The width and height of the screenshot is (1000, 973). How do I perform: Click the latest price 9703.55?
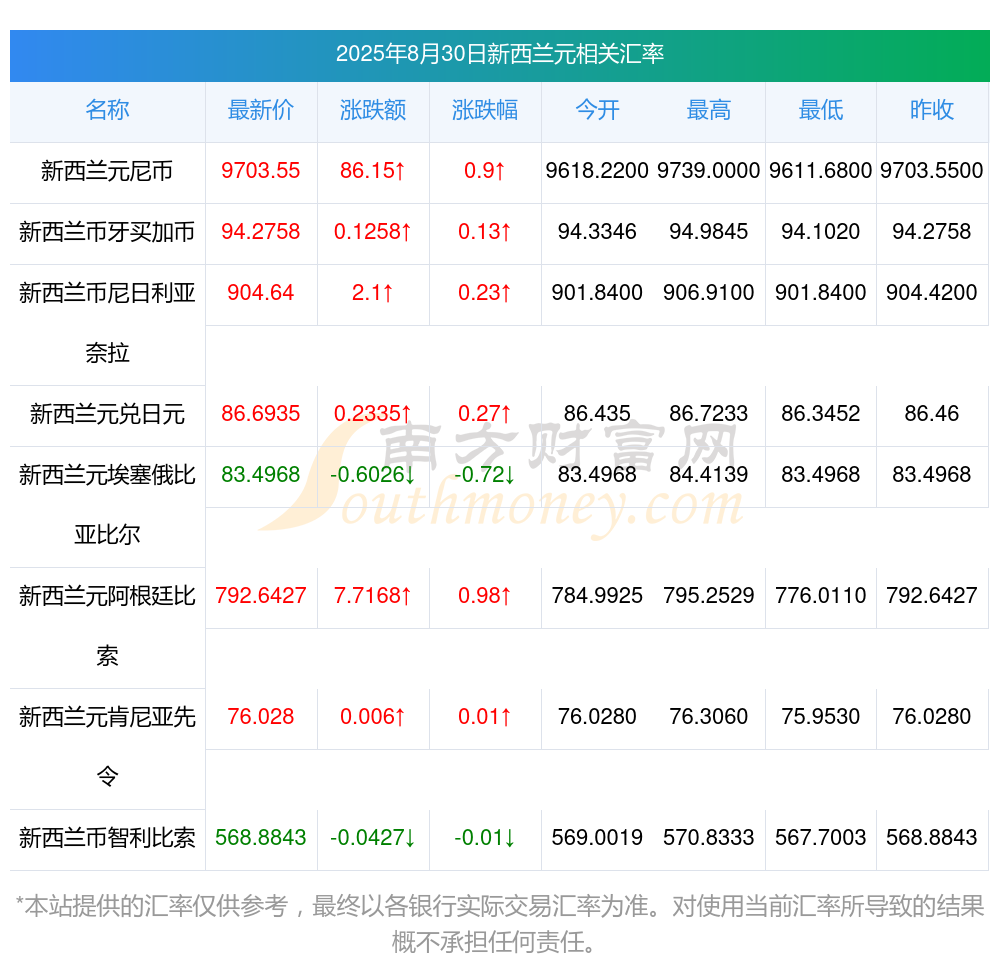point(260,170)
